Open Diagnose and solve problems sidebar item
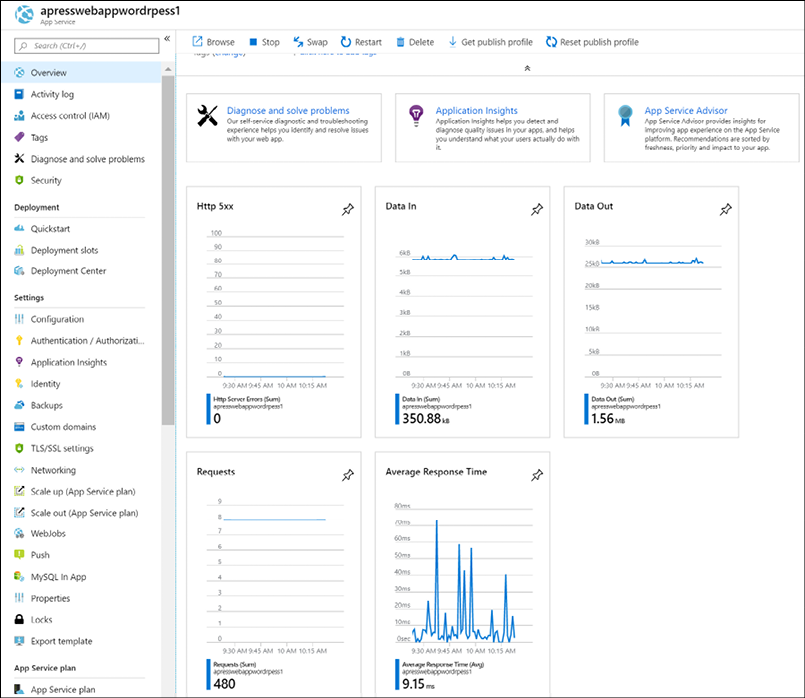 (x=81, y=159)
